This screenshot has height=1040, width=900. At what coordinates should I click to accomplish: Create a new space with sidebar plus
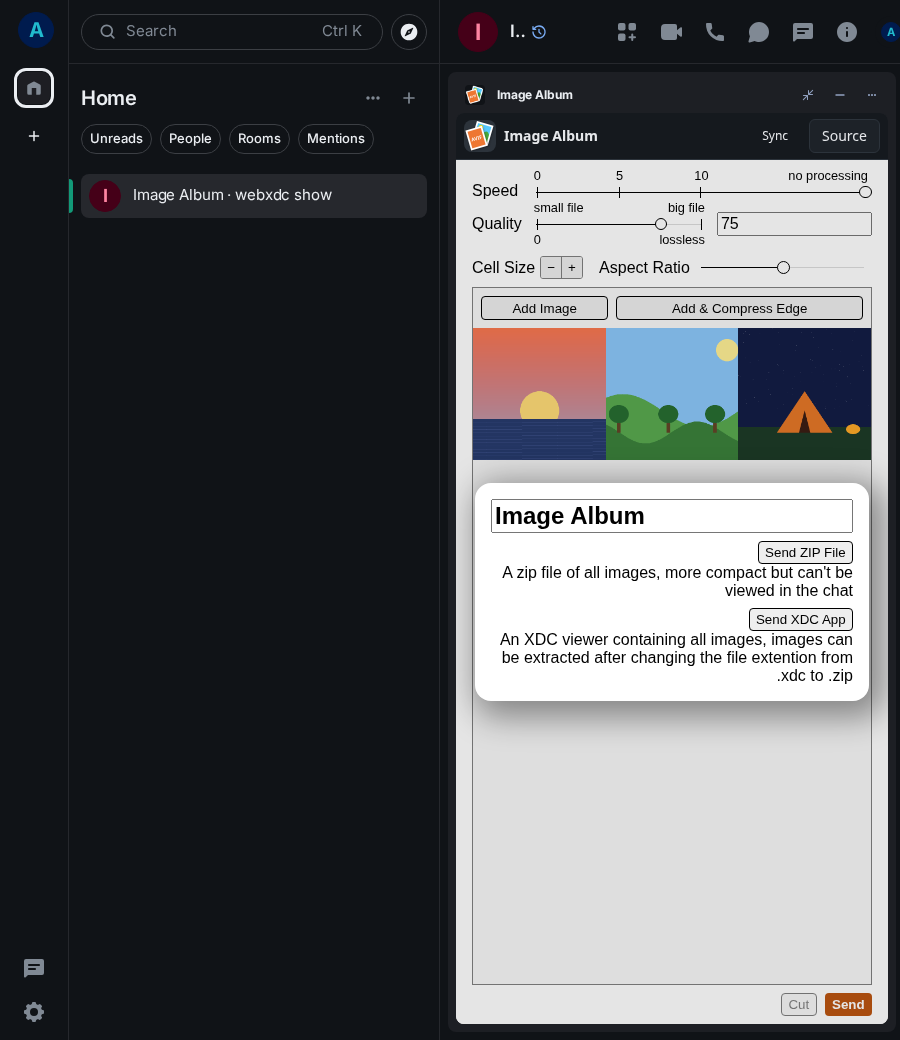coord(34,136)
